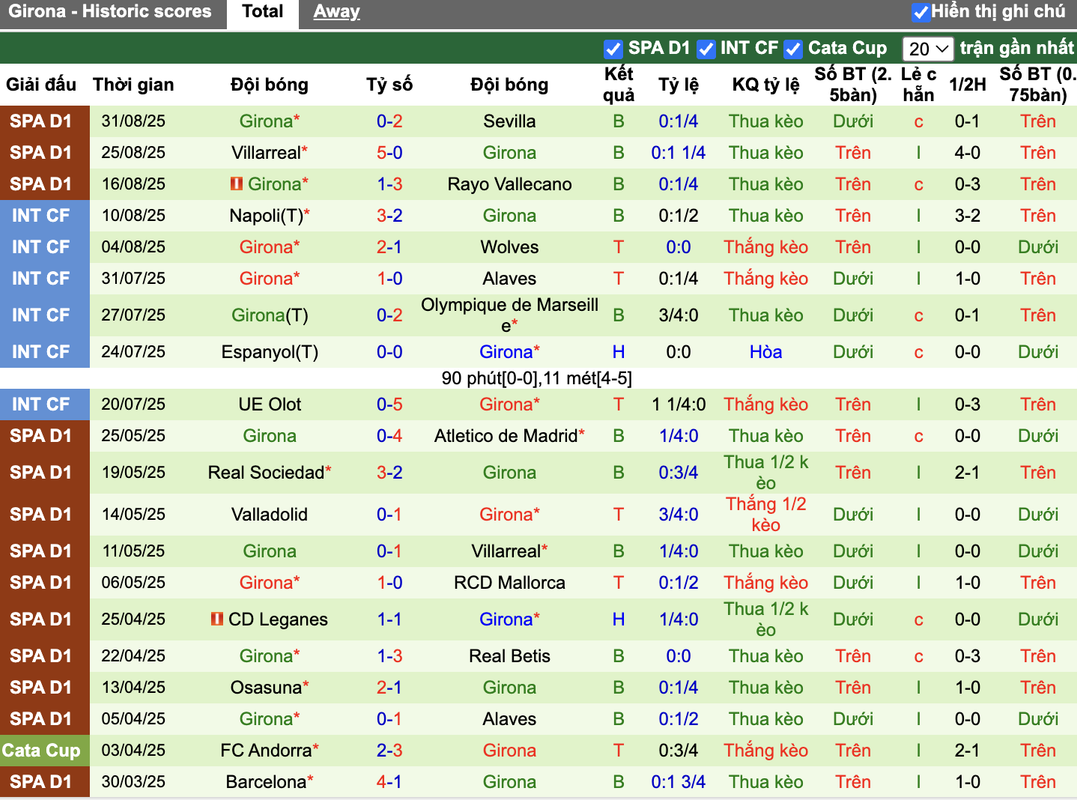The height and width of the screenshot is (800, 1077).
Task: Open Sevilla team link
Action: [509, 122]
